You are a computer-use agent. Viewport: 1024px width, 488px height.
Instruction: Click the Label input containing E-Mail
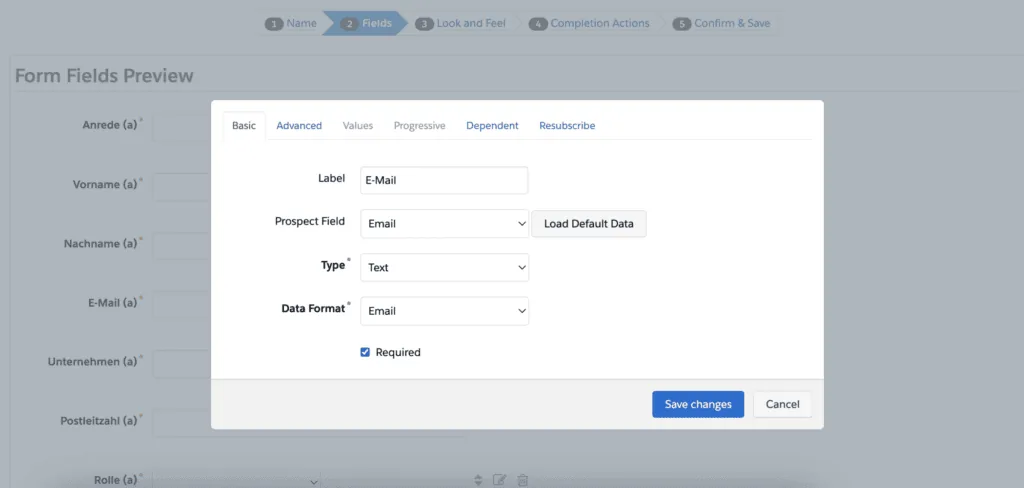[x=444, y=180]
